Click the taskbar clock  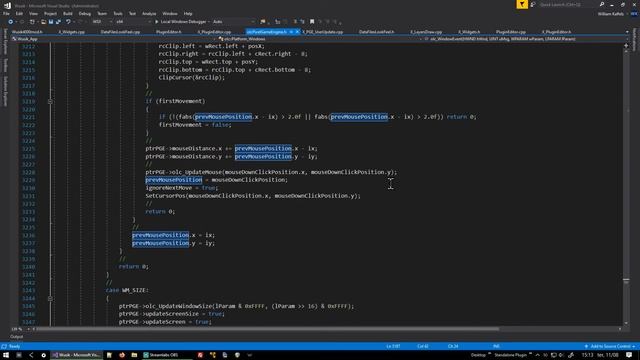tap(600, 355)
